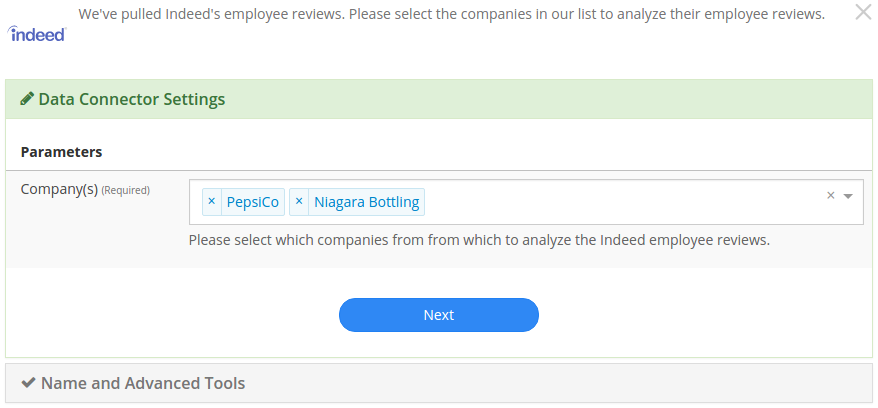Viewport: 878px width, 408px height.
Task: Click the checkmark icon beside Name and Advanced Tools
Action: (x=28, y=383)
